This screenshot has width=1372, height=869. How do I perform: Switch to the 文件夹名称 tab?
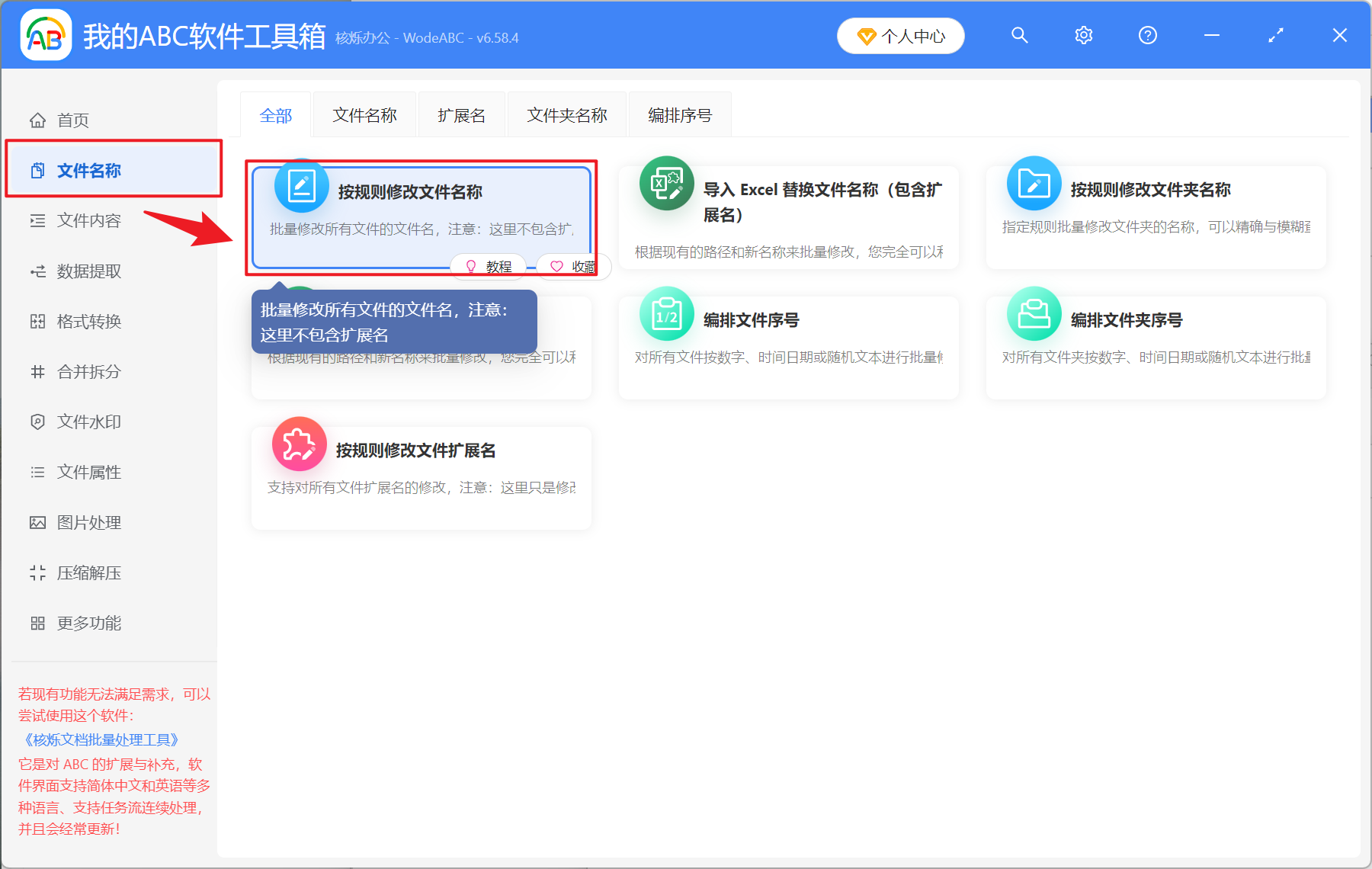566,115
